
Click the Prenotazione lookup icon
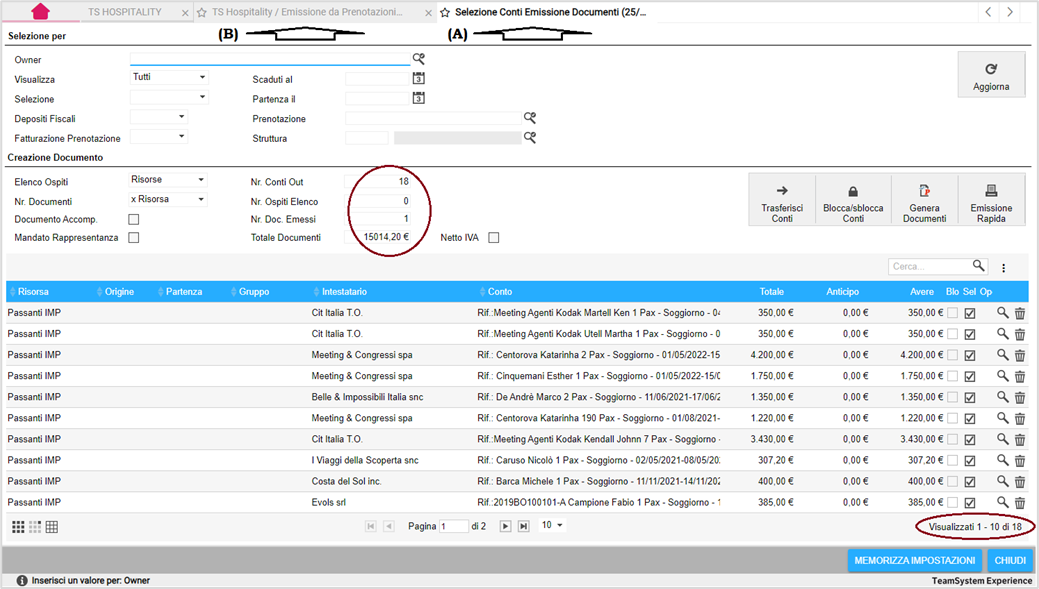pyautogui.click(x=529, y=118)
